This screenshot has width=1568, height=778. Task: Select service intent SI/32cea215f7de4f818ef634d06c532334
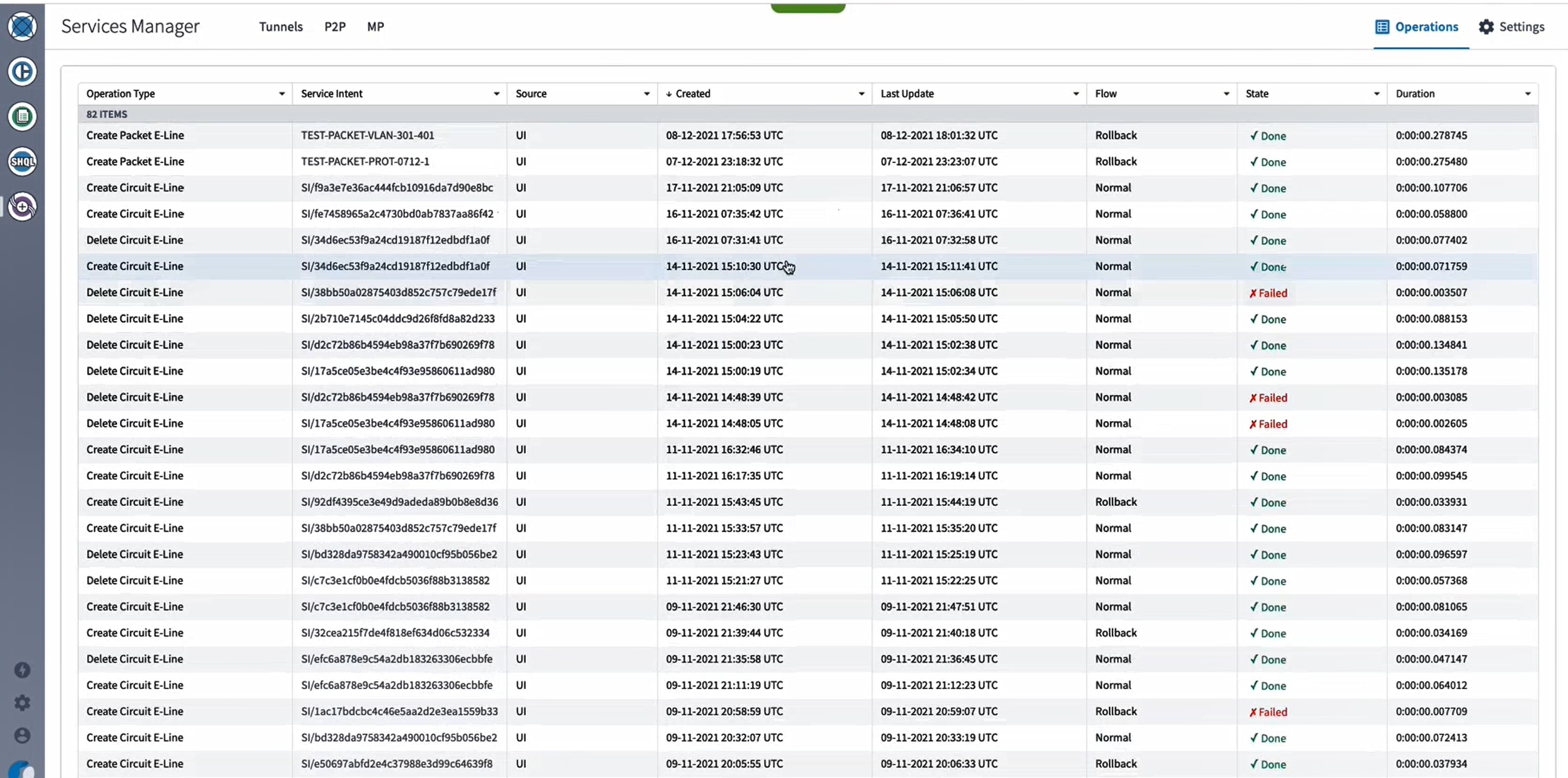pyautogui.click(x=395, y=633)
